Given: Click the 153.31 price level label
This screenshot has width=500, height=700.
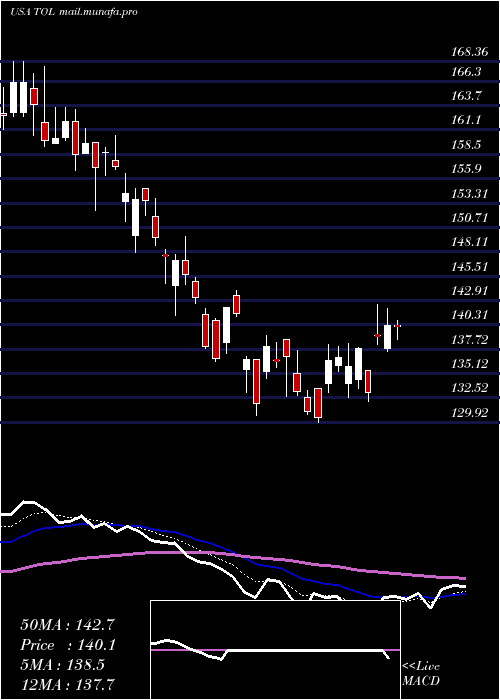Looking at the screenshot, I should [x=470, y=194].
